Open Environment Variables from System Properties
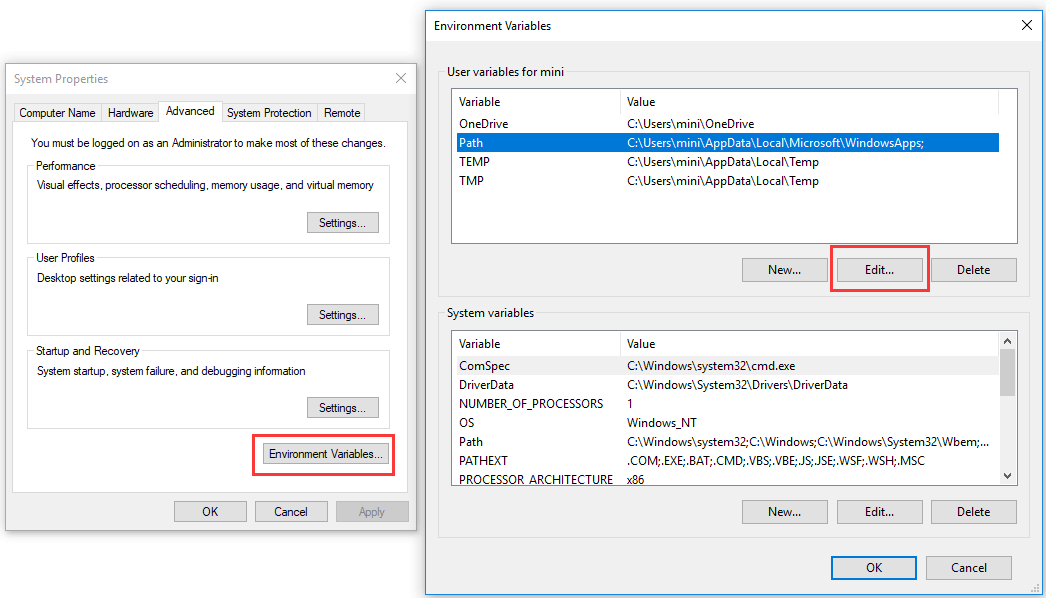Viewport: 1046px width, 598px height. (323, 454)
